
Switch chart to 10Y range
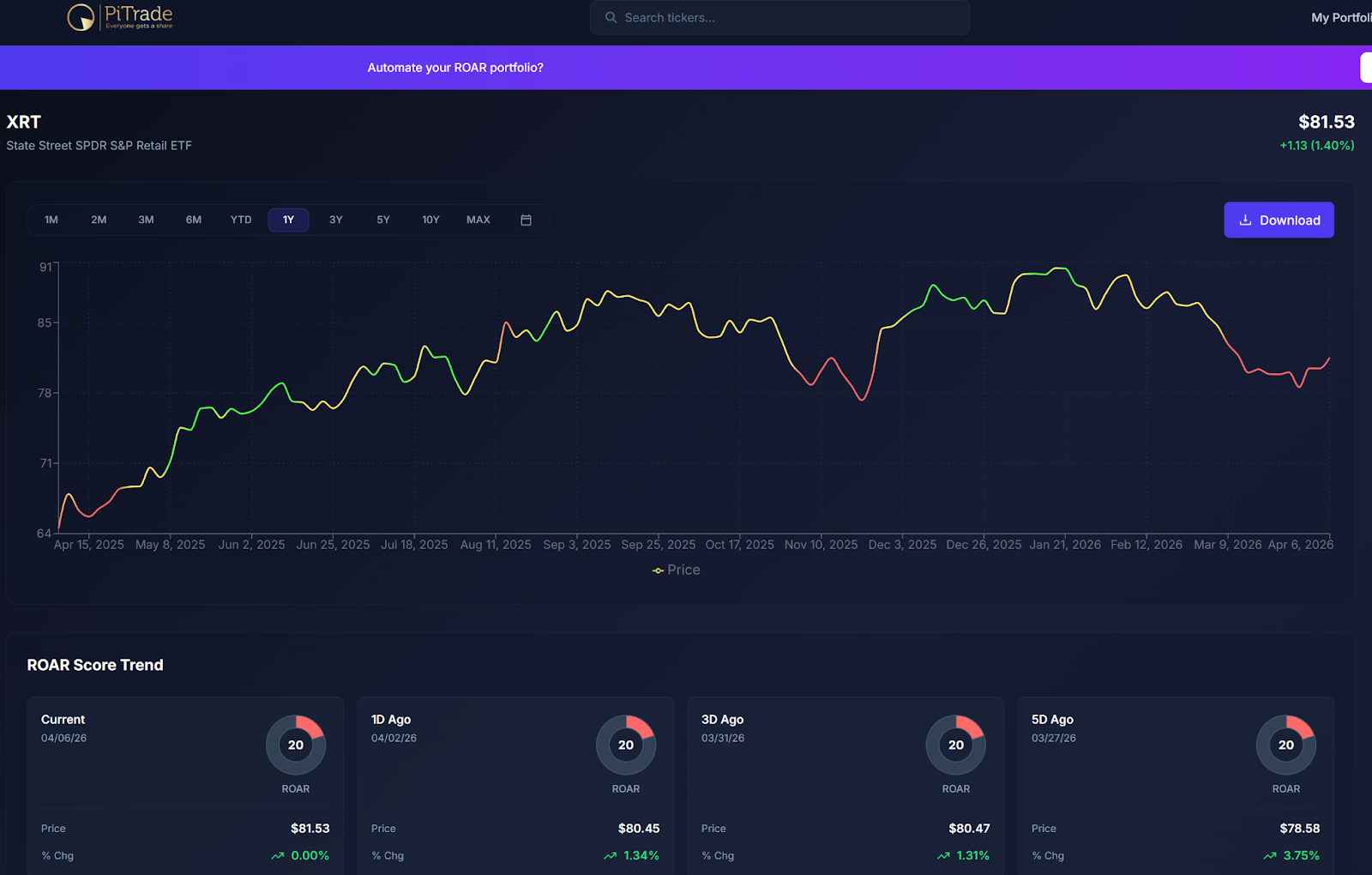(x=430, y=220)
